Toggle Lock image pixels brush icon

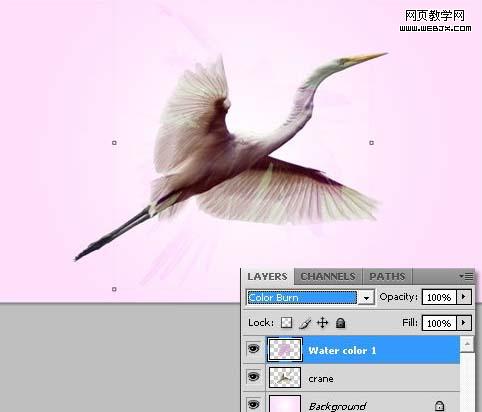(305, 323)
